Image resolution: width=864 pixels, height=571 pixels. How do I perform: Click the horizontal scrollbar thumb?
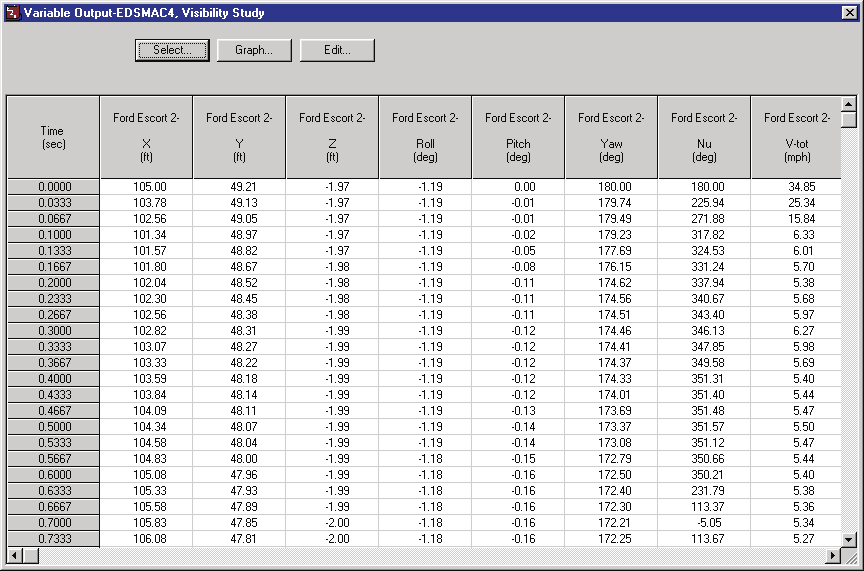tap(30, 555)
